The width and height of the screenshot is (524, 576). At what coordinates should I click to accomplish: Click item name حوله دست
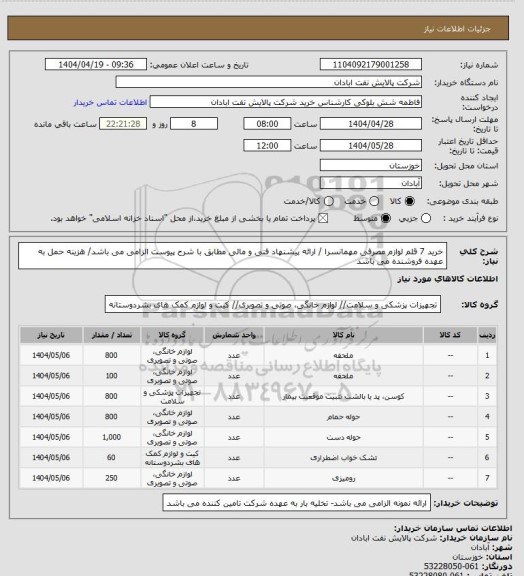(343, 437)
